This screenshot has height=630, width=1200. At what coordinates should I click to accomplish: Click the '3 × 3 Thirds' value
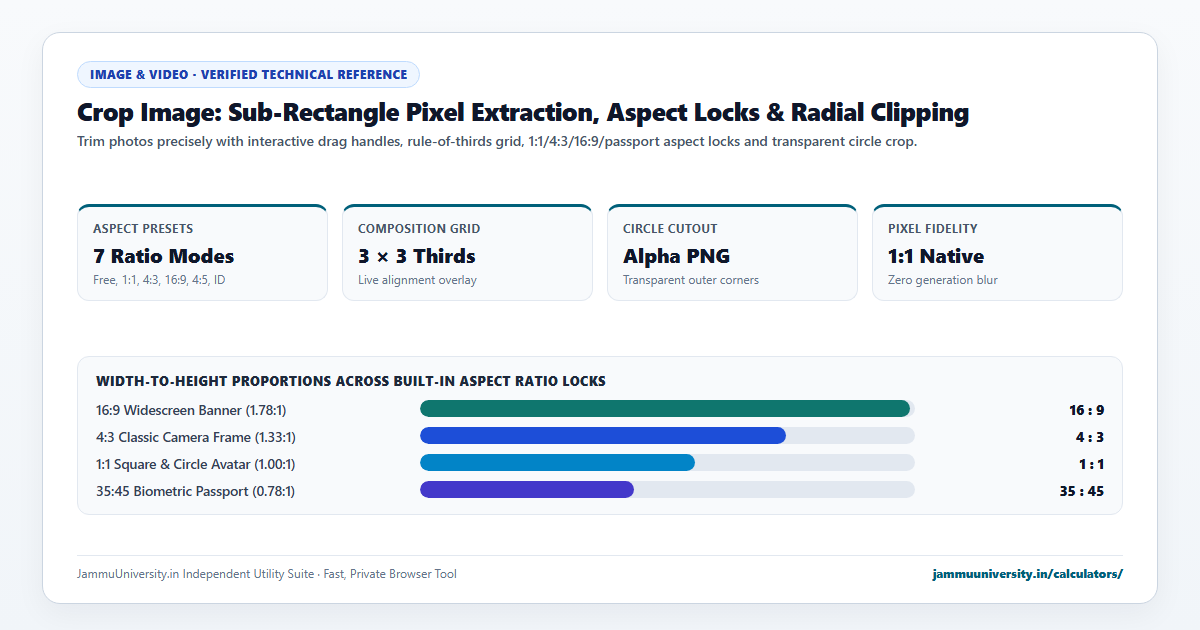[417, 256]
